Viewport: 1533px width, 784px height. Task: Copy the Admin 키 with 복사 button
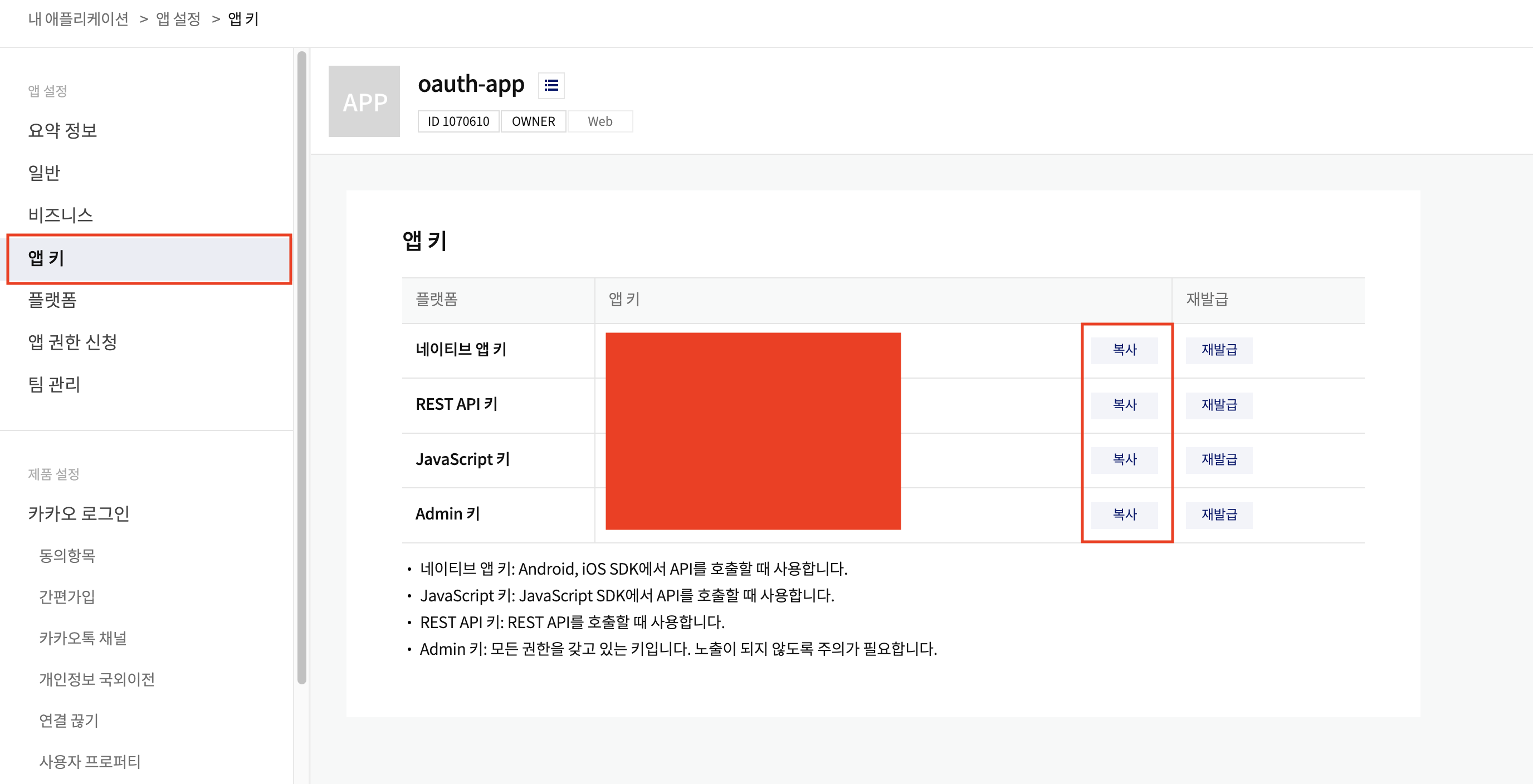pyautogui.click(x=1124, y=514)
